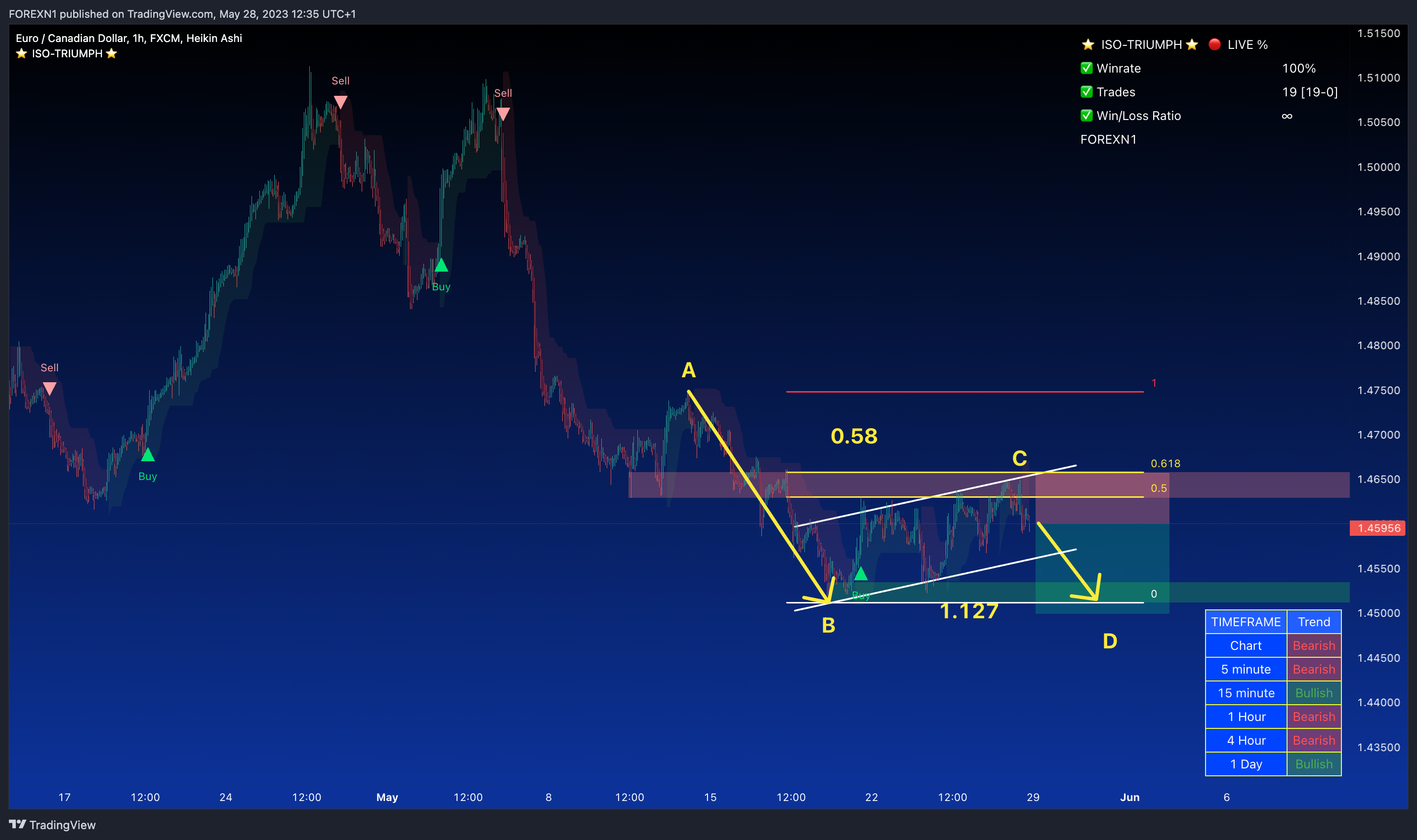Viewport: 1417px width, 840px height.
Task: Click the Jun label on the time axis
Action: [x=1130, y=797]
